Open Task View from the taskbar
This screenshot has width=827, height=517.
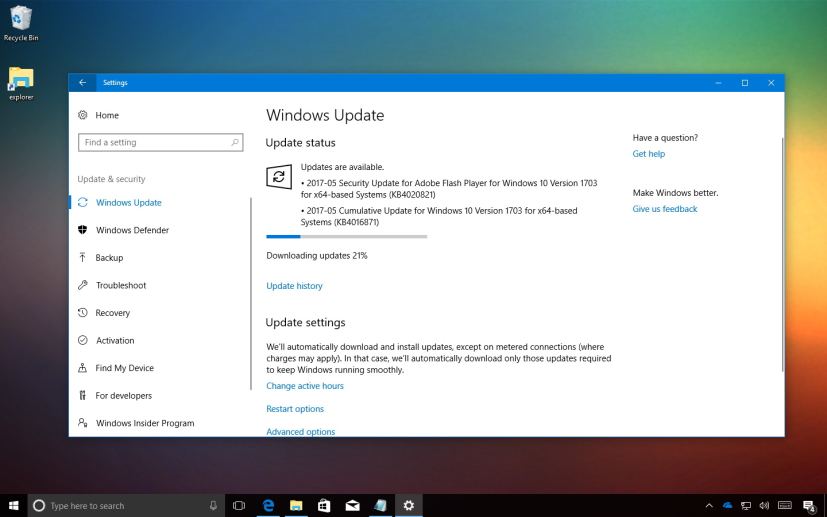pos(239,506)
